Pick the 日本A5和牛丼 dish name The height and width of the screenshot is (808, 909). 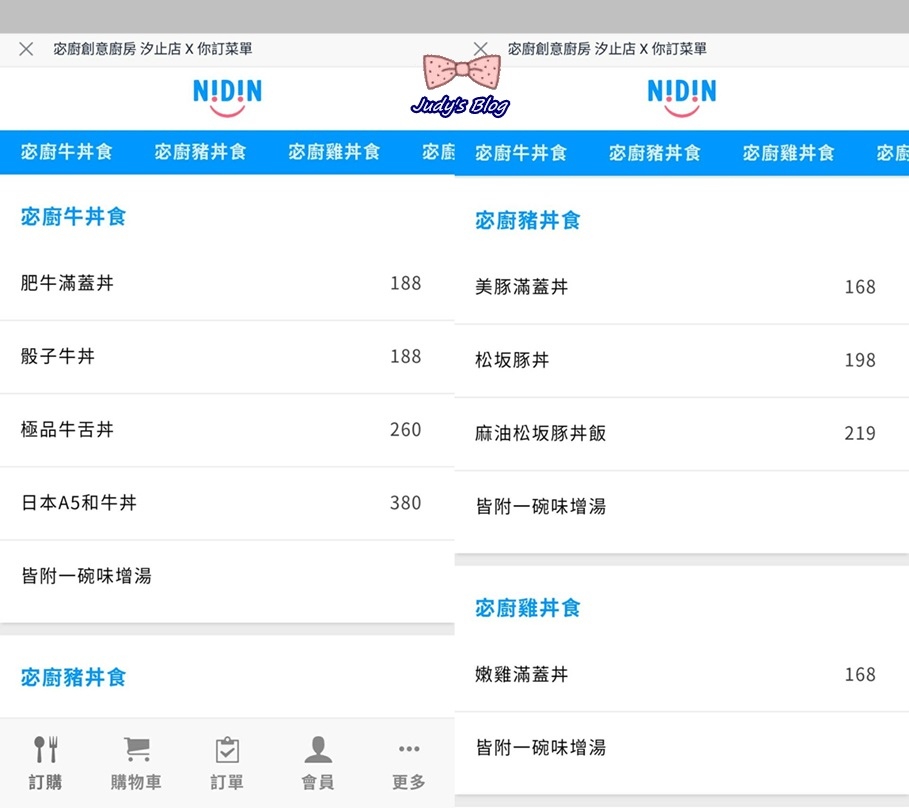pos(79,503)
